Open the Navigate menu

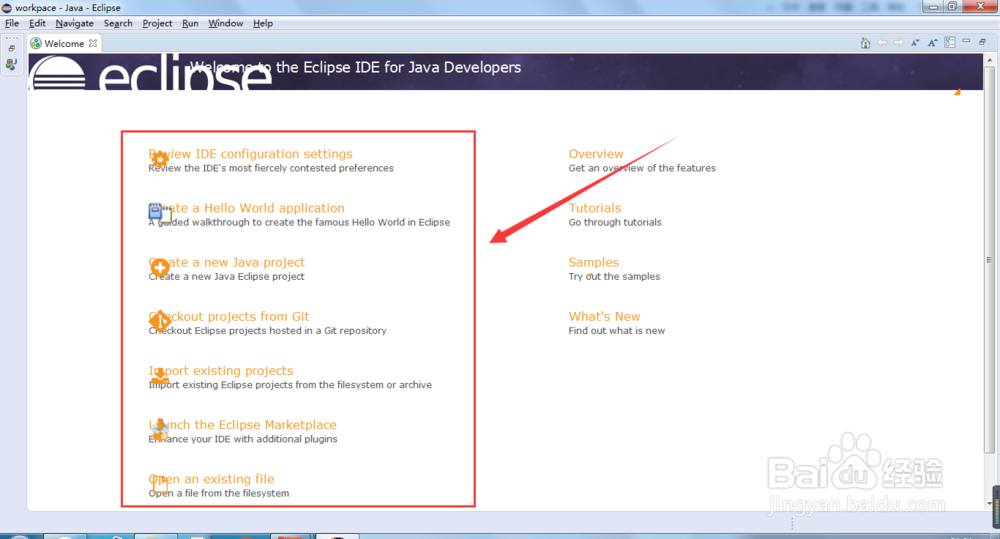point(74,24)
